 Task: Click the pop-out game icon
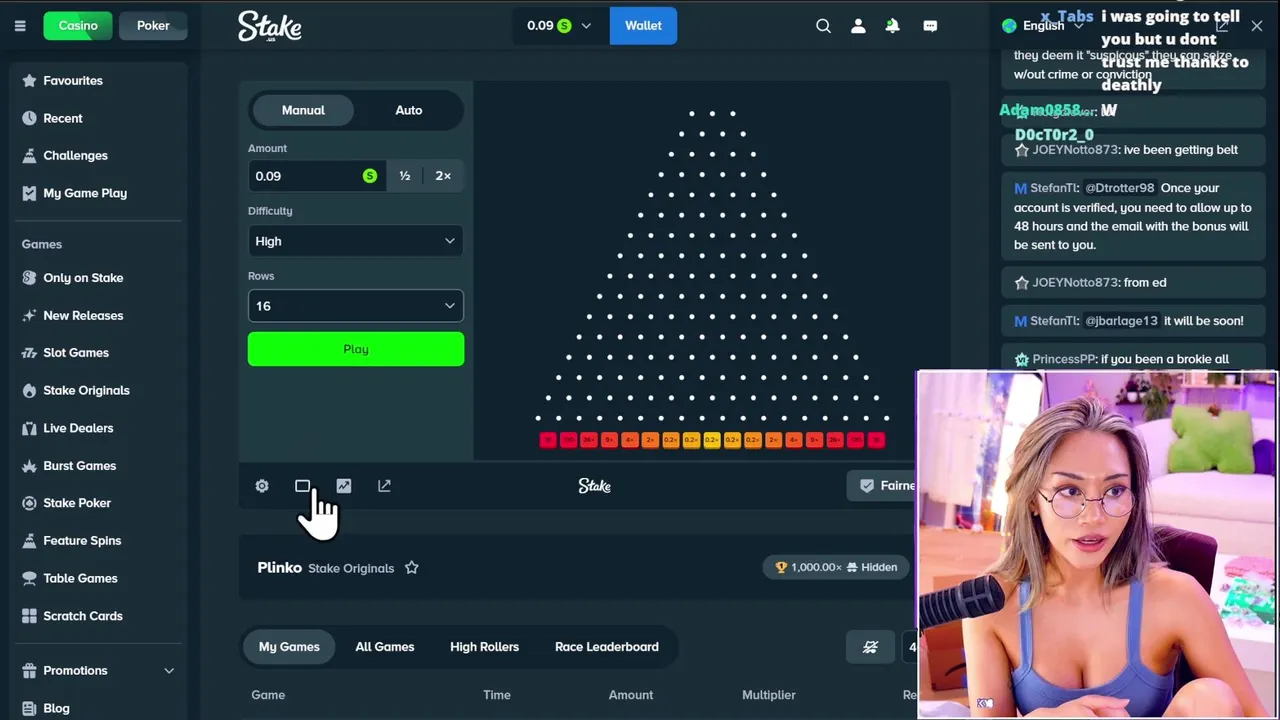(385, 486)
